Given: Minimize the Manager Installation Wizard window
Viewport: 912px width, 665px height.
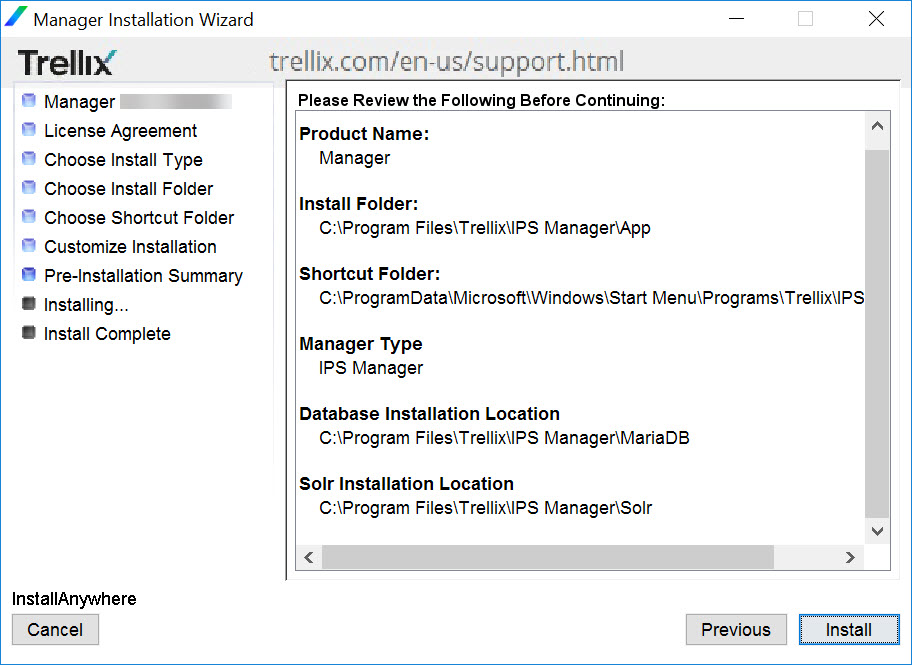Looking at the screenshot, I should click(x=736, y=19).
